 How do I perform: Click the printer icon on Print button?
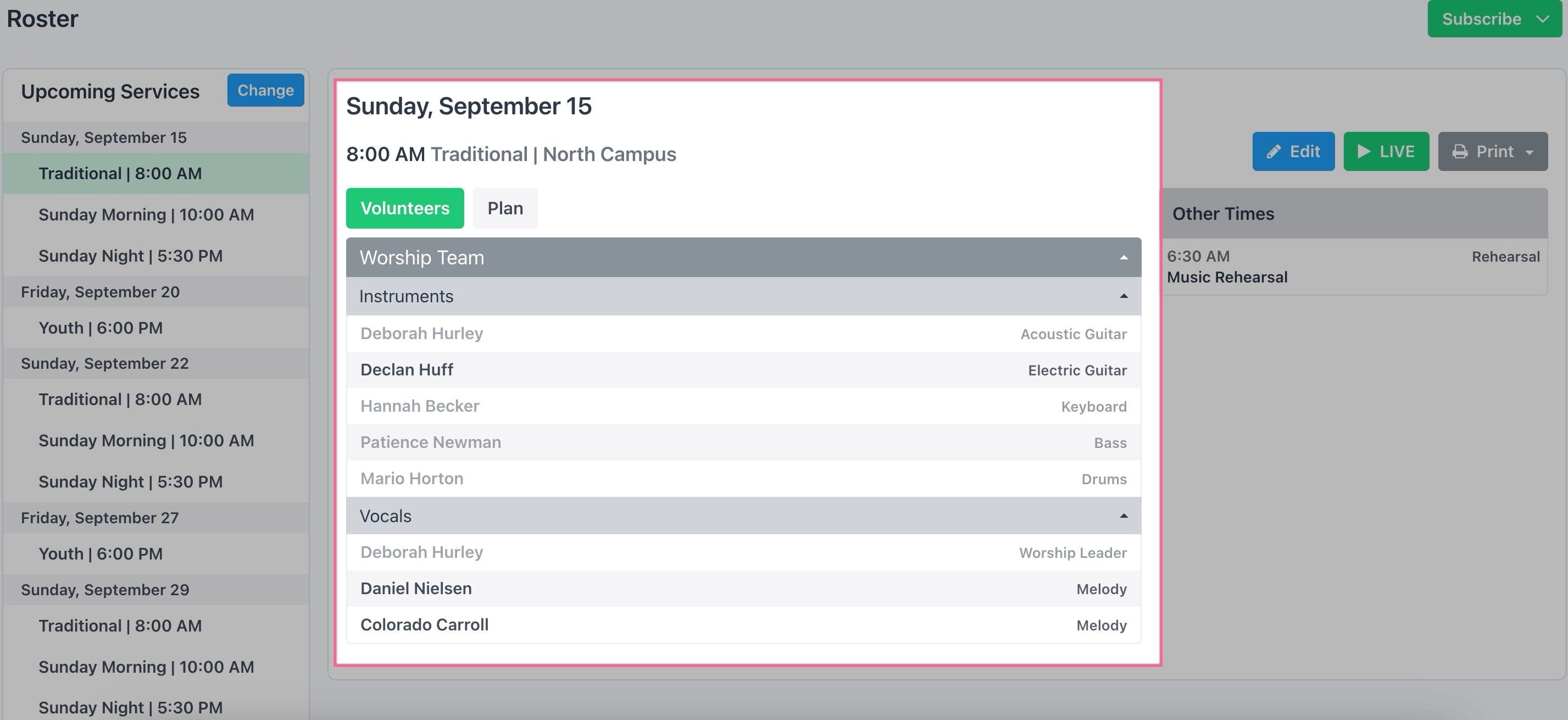pyautogui.click(x=1460, y=152)
